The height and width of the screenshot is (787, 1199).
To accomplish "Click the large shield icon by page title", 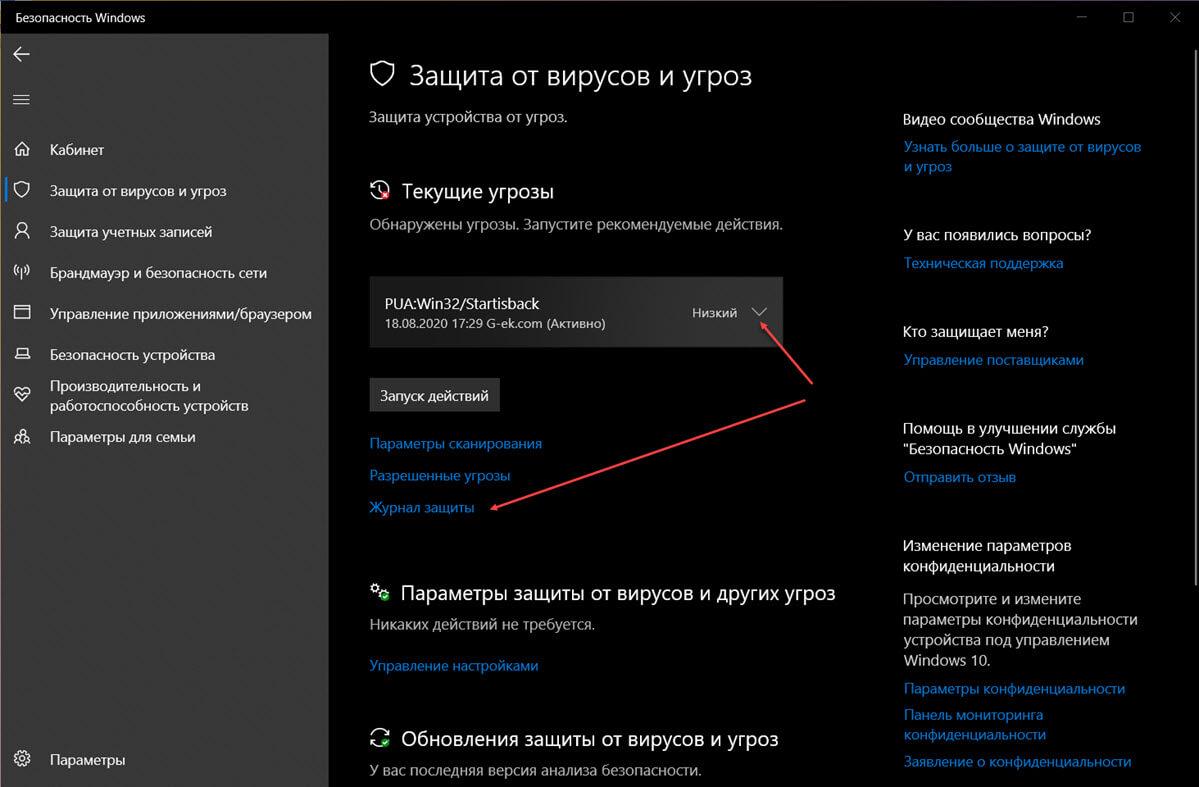I will pos(382,74).
